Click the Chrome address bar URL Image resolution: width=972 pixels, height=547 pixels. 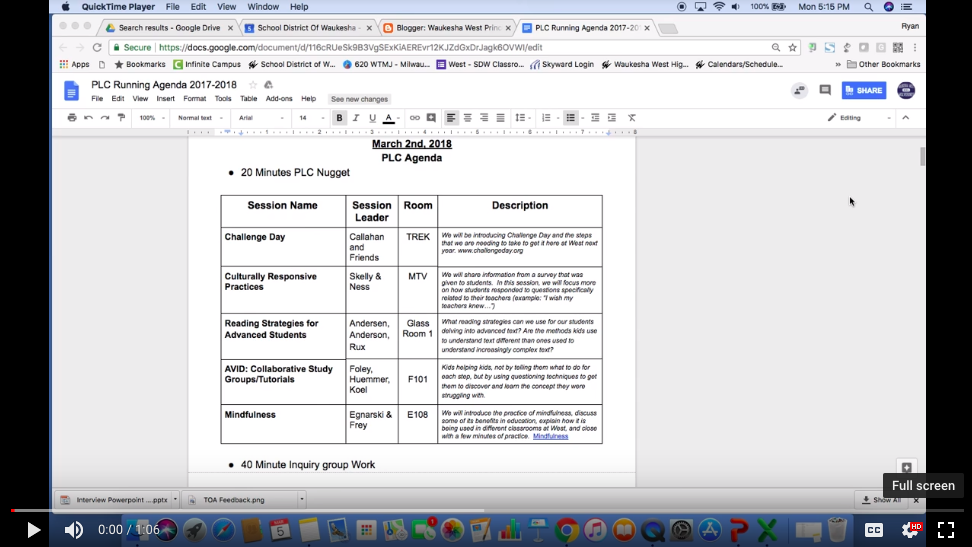(x=350, y=47)
